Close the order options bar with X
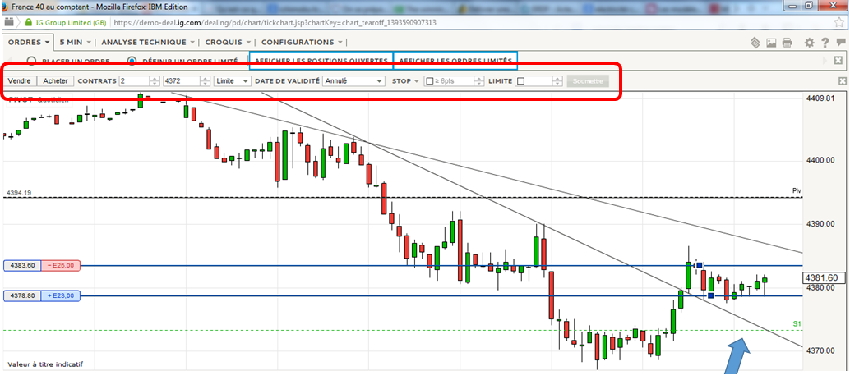Viewport: 849px width, 374px height. click(838, 61)
